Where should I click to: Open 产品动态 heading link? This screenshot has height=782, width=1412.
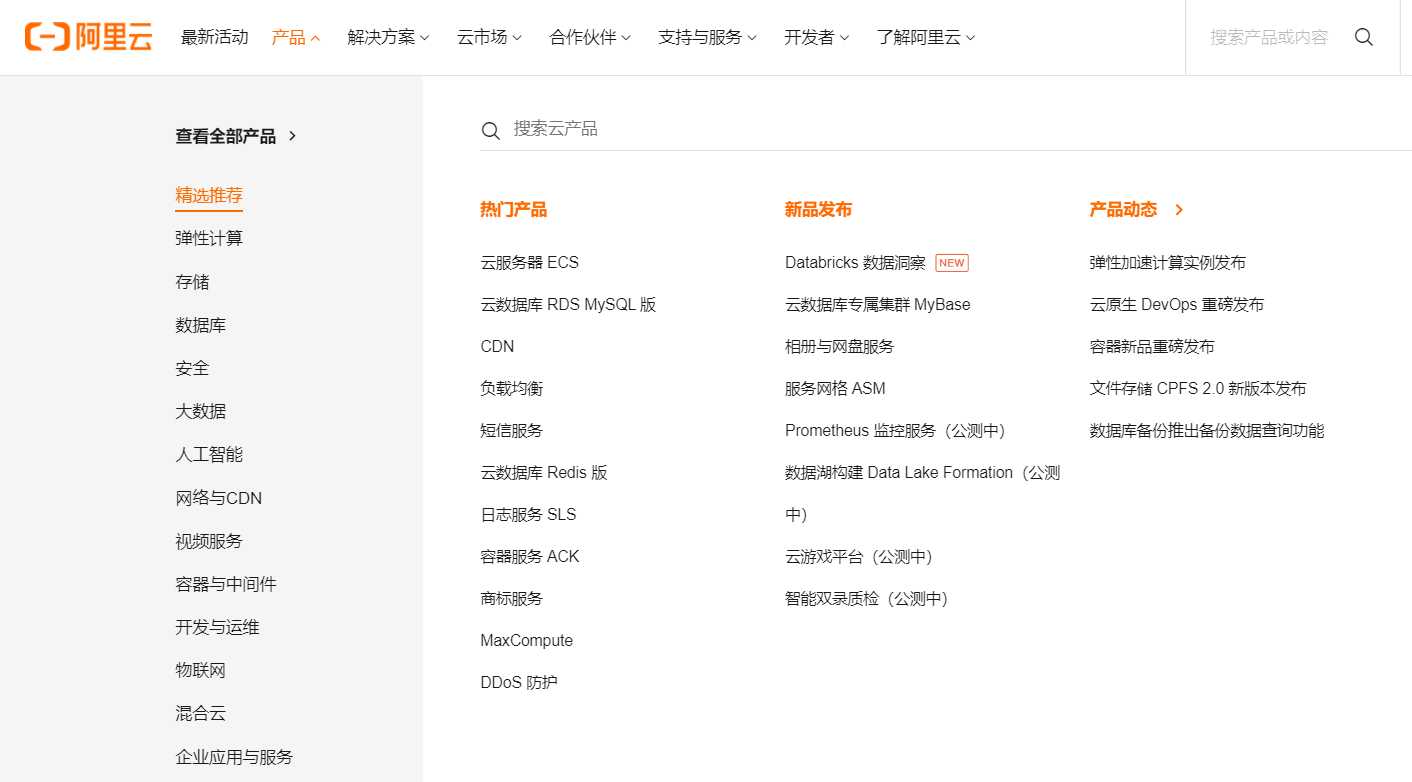(x=1123, y=210)
